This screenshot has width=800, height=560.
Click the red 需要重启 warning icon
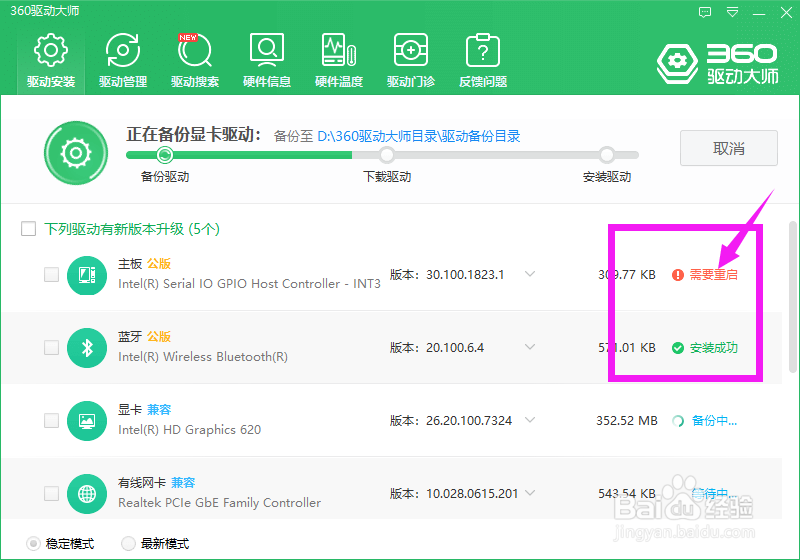click(678, 275)
